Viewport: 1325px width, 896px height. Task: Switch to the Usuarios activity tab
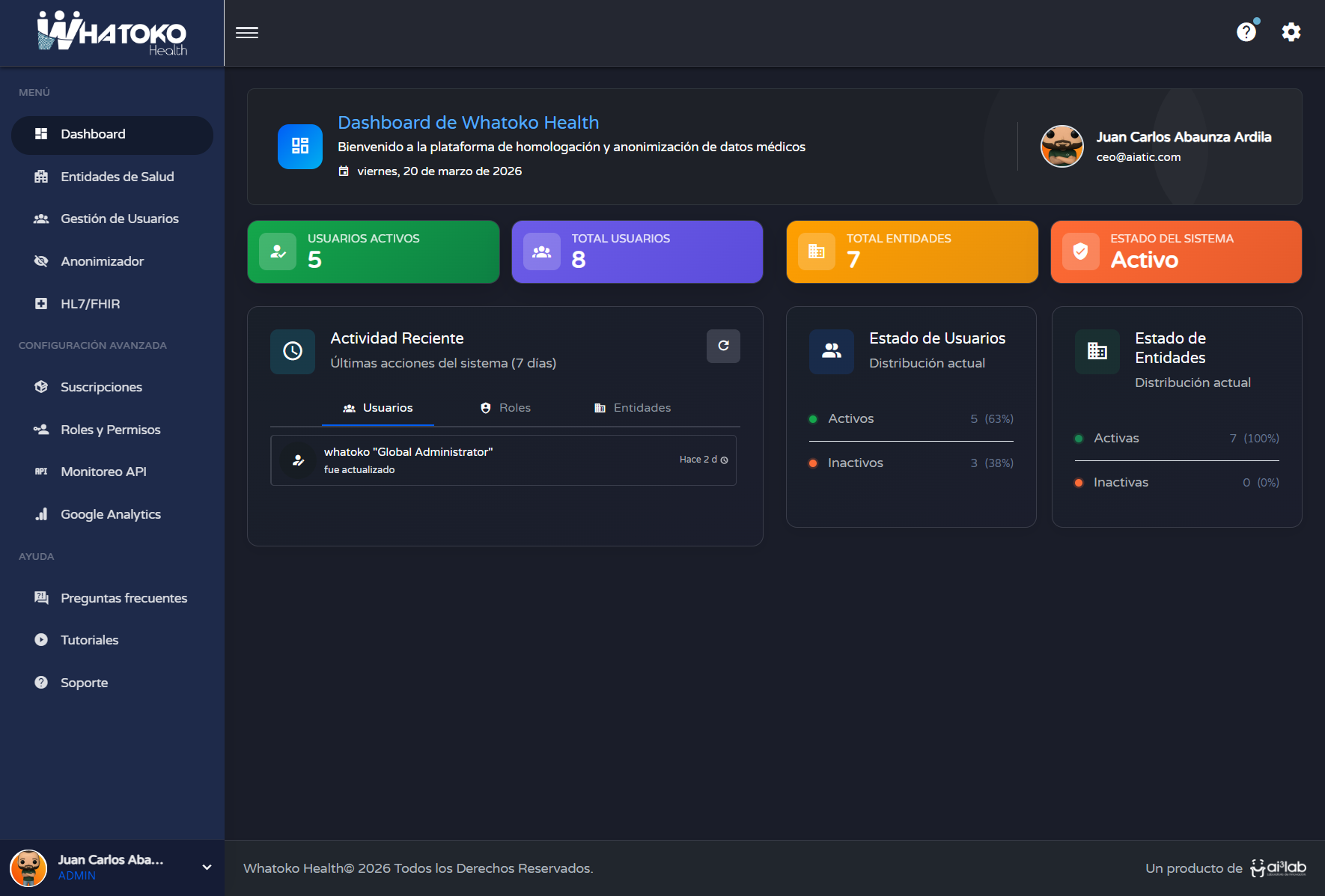click(378, 408)
